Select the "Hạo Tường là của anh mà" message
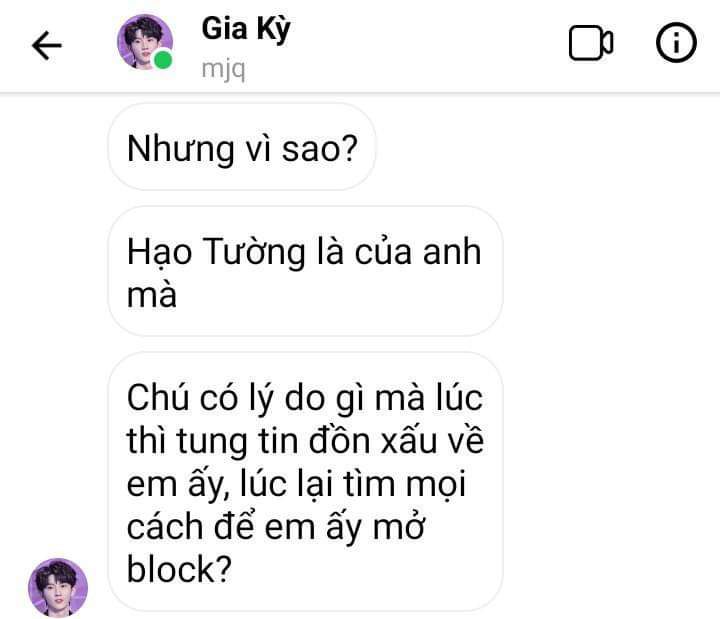This screenshot has width=720, height=619. click(x=305, y=271)
